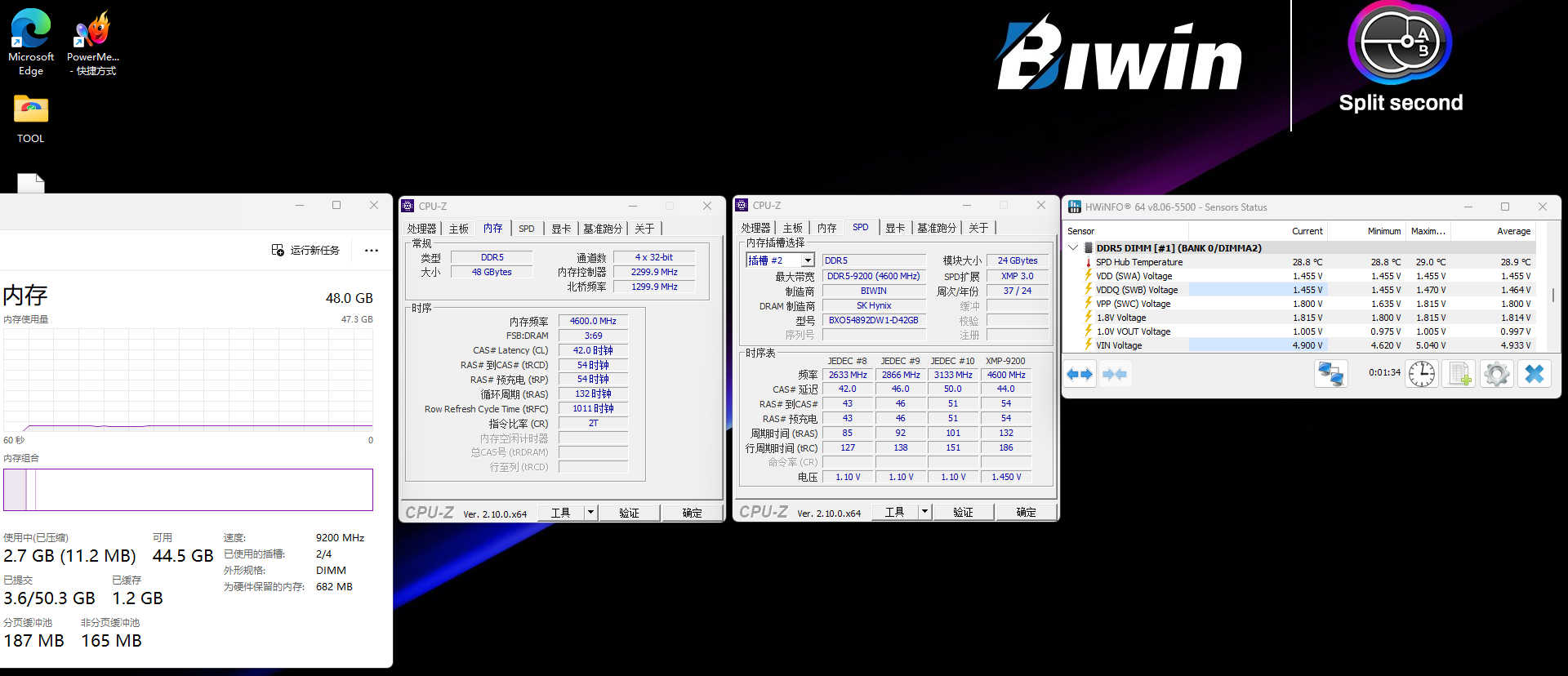
Task: Click the lightning icon for 1.8V Voltage
Action: (x=1089, y=318)
